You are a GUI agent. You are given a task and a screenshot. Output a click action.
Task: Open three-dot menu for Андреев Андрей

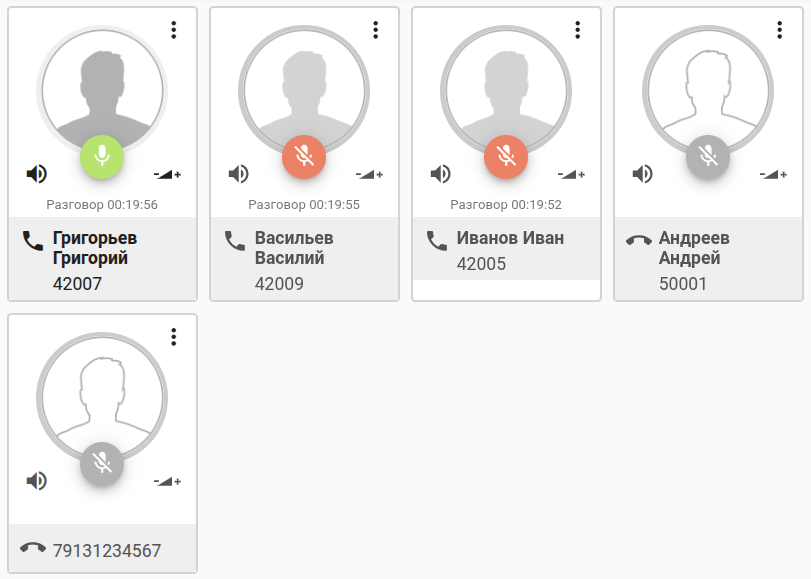click(780, 30)
